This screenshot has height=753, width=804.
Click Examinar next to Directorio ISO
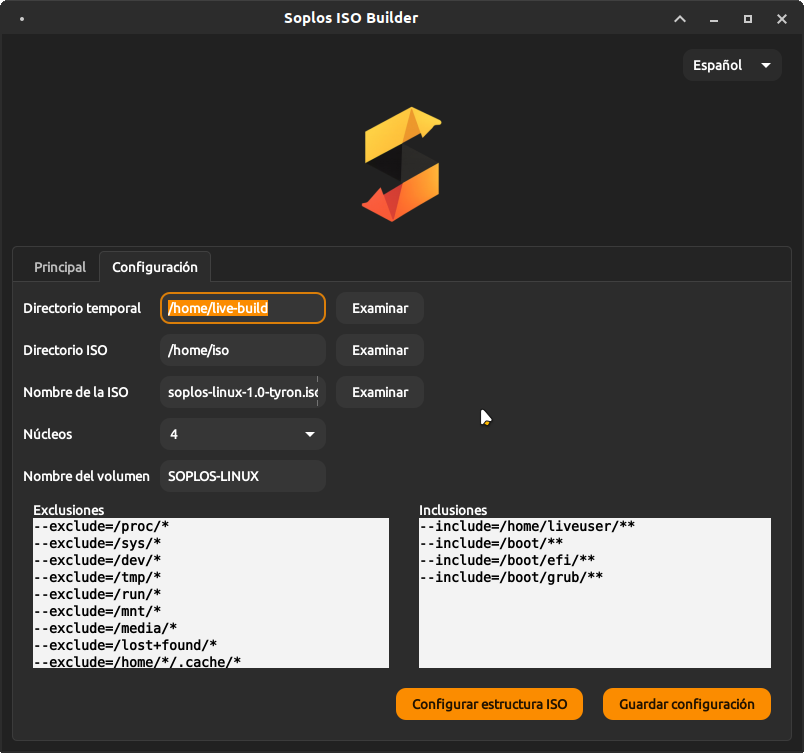click(x=380, y=350)
